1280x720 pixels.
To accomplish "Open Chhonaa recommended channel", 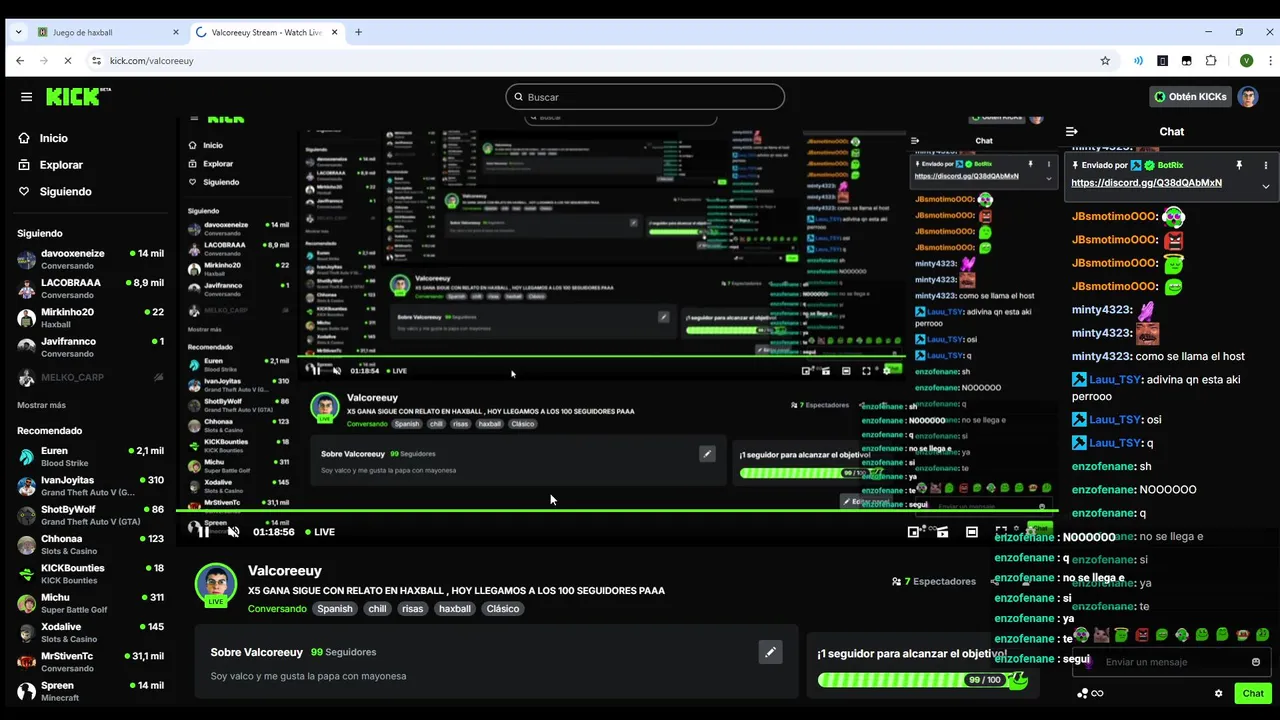I will 90,544.
